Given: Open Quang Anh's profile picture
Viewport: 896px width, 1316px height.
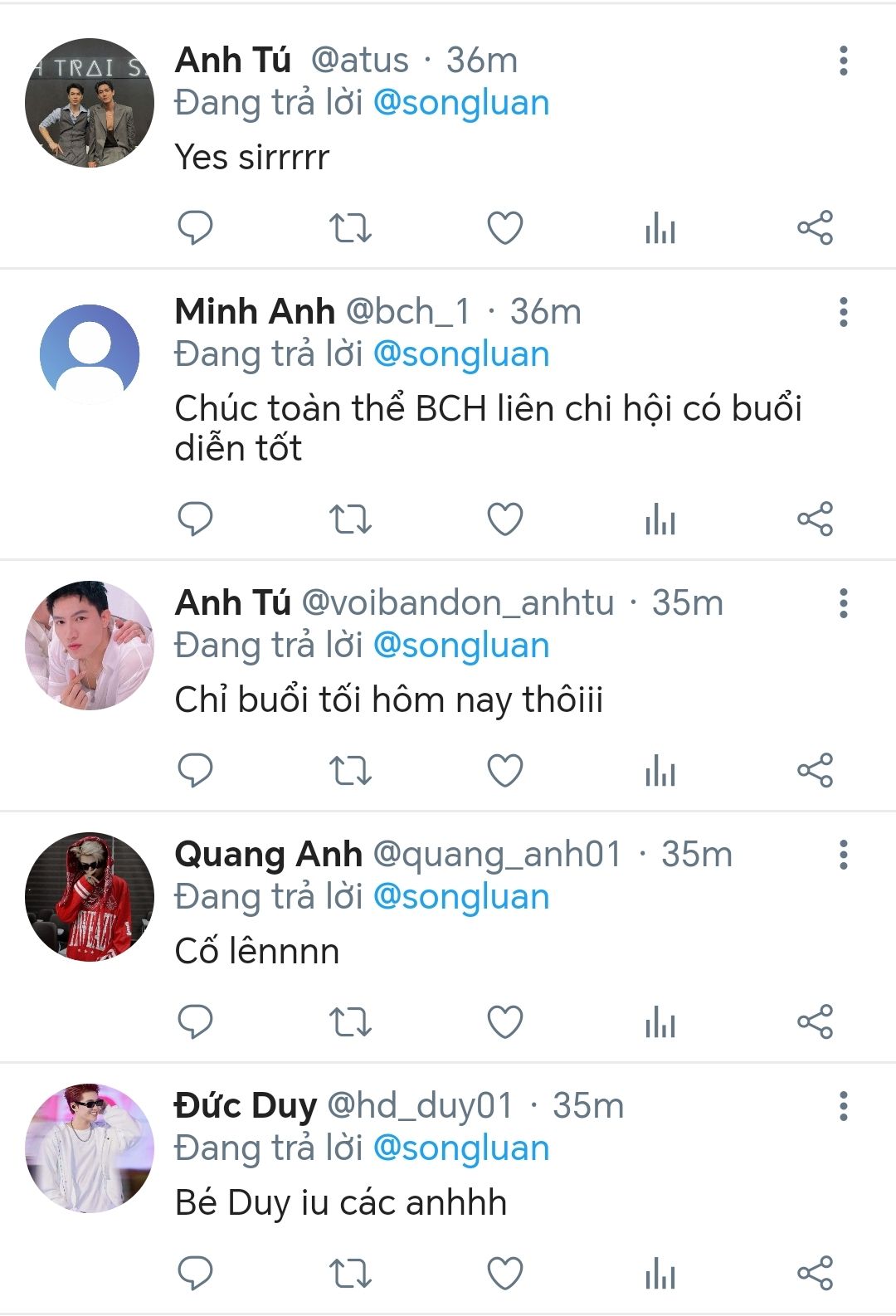Looking at the screenshot, I should point(90,897).
